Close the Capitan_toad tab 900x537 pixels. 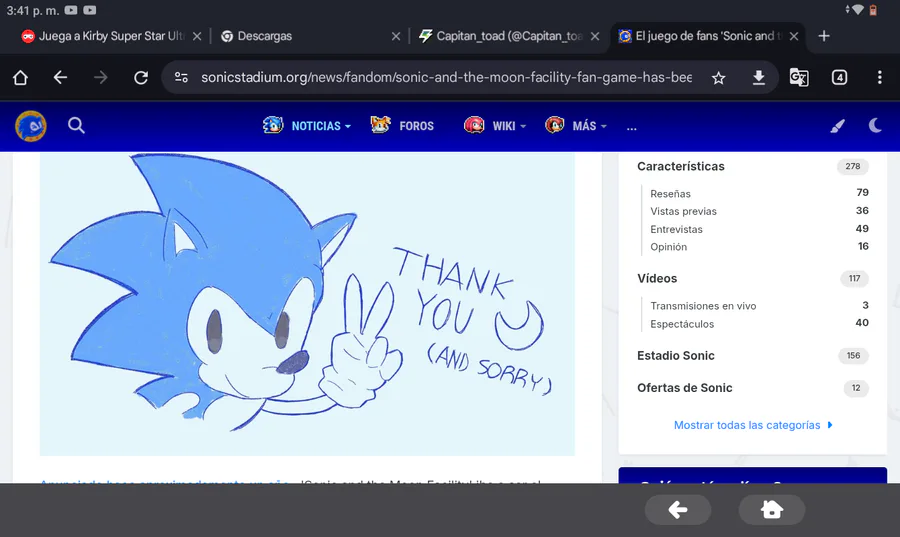(595, 36)
